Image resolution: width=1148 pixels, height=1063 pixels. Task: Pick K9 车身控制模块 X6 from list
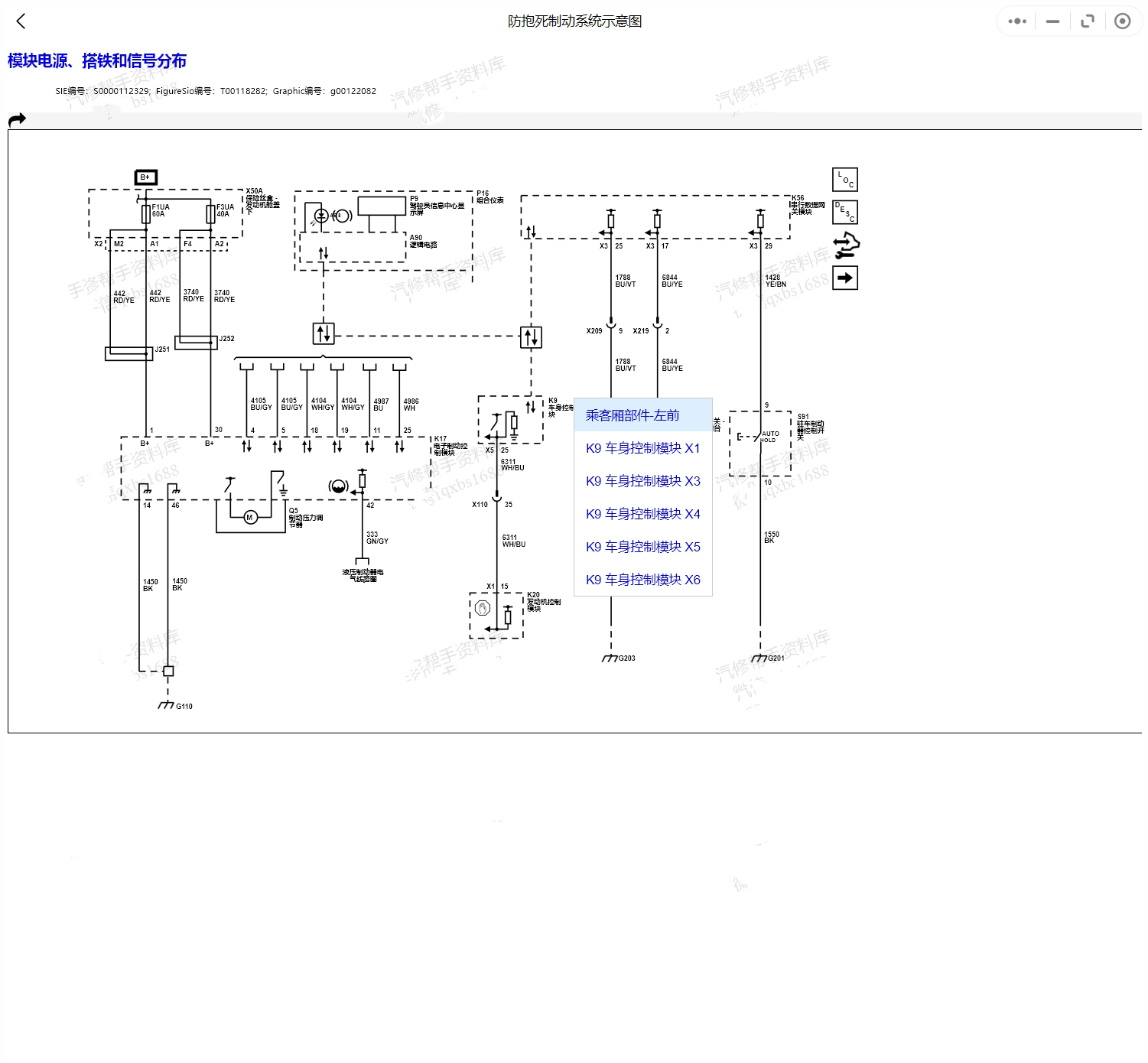click(642, 580)
